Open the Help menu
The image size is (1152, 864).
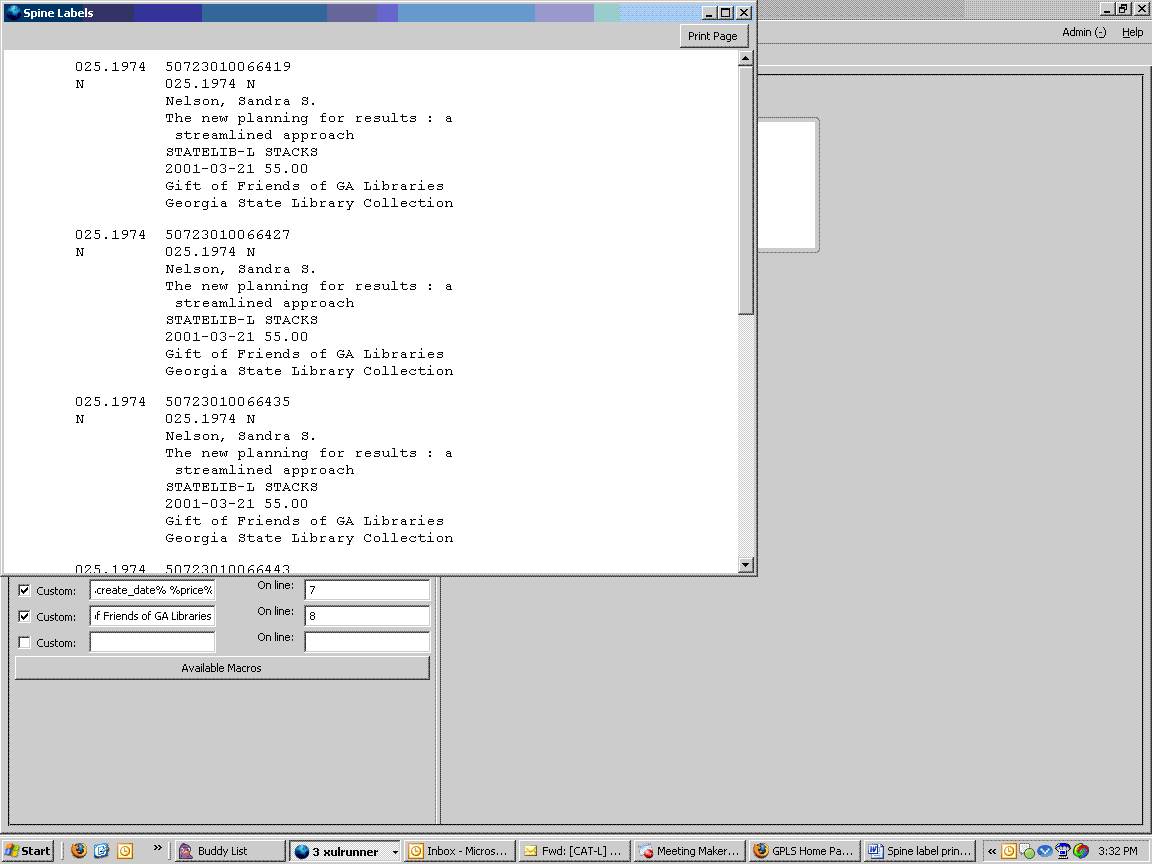pyautogui.click(x=1131, y=32)
